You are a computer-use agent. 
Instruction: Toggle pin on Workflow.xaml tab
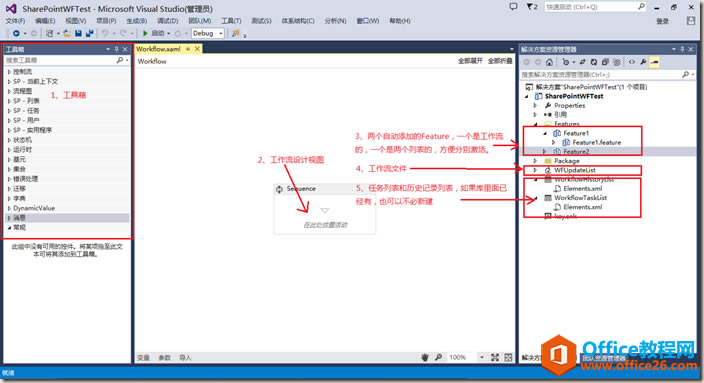tap(188, 48)
